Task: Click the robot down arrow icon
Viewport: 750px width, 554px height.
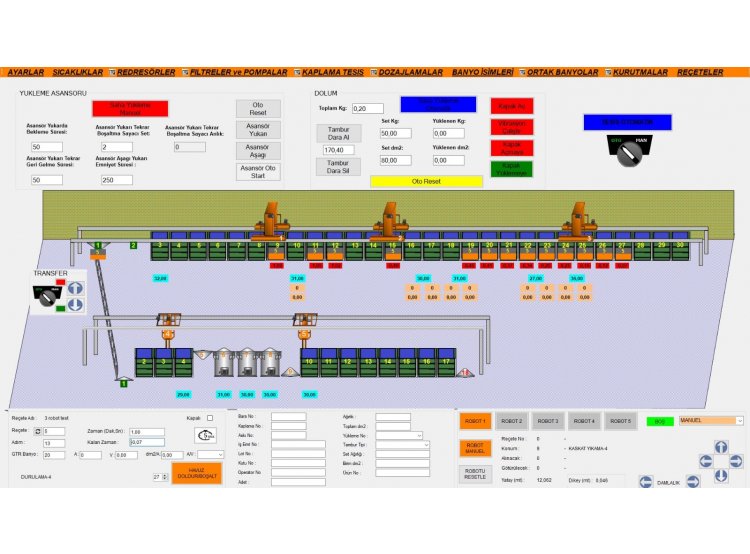Action: pos(719,473)
